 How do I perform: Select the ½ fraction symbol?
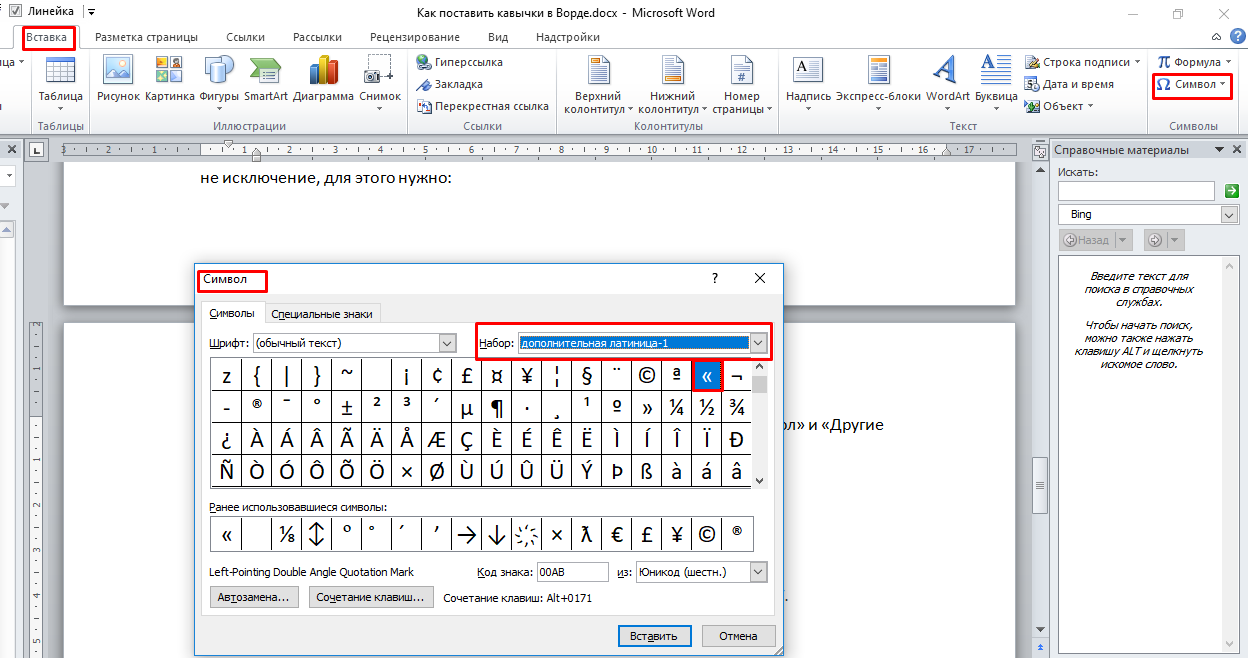pos(707,407)
